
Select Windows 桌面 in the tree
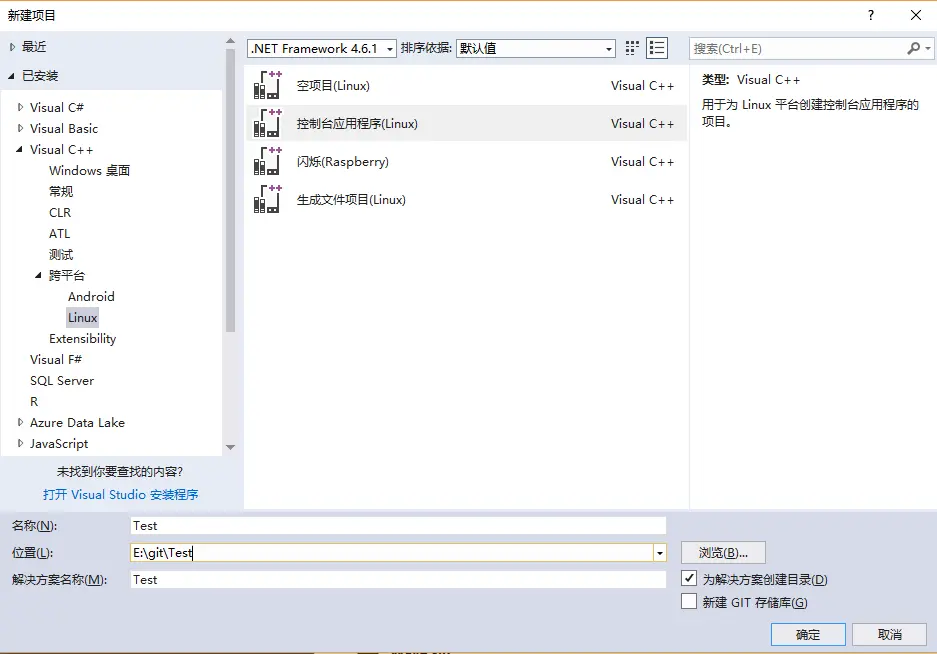pyautogui.click(x=89, y=170)
